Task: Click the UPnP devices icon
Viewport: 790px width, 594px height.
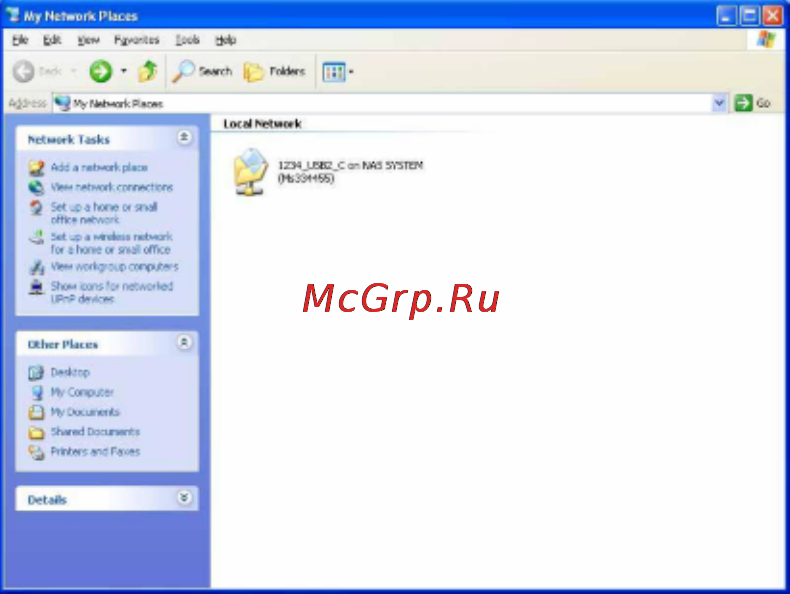Action: 36,287
